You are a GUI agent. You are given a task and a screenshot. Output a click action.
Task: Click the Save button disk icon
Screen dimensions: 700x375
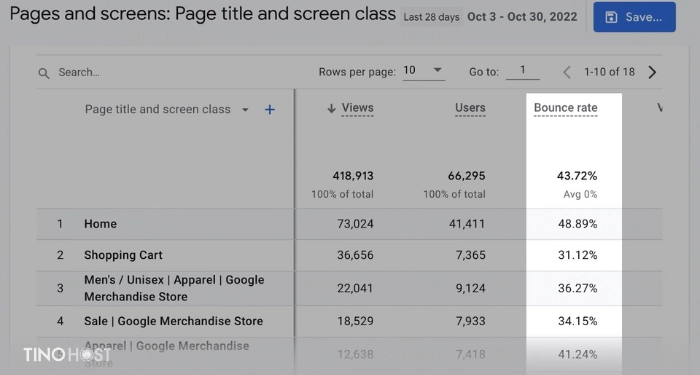point(611,17)
